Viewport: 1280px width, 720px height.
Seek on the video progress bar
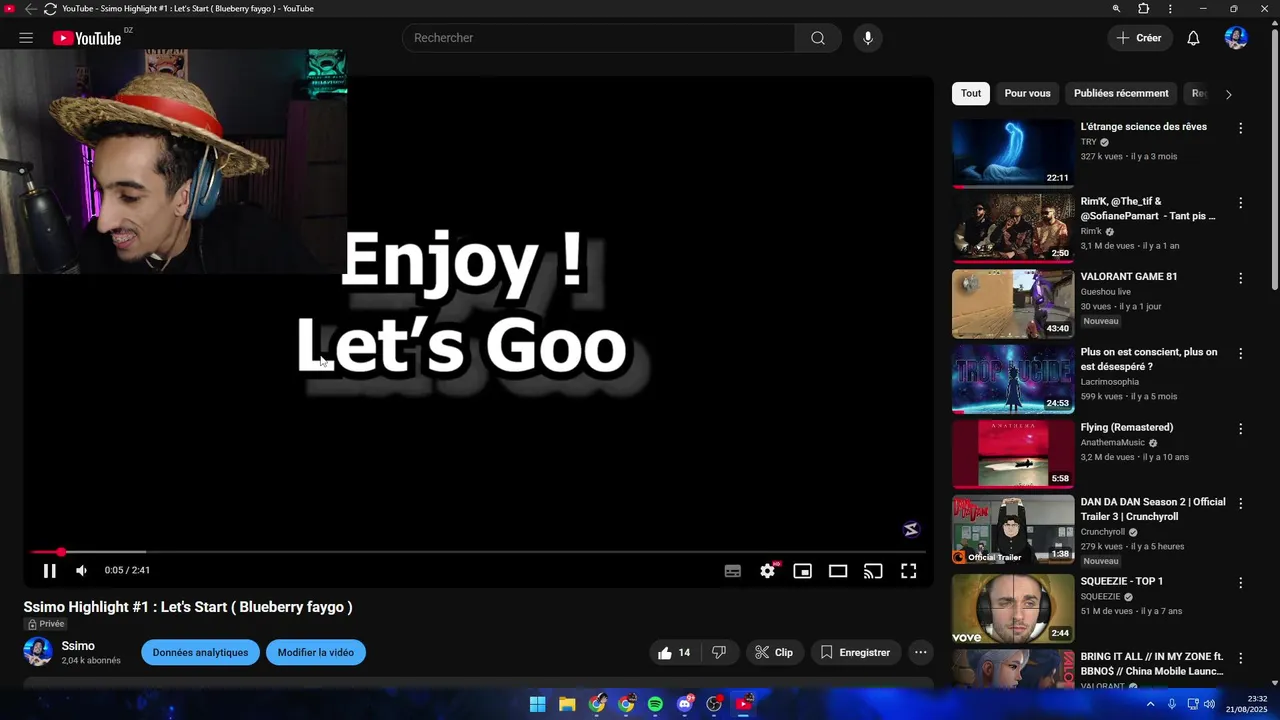pyautogui.click(x=478, y=552)
